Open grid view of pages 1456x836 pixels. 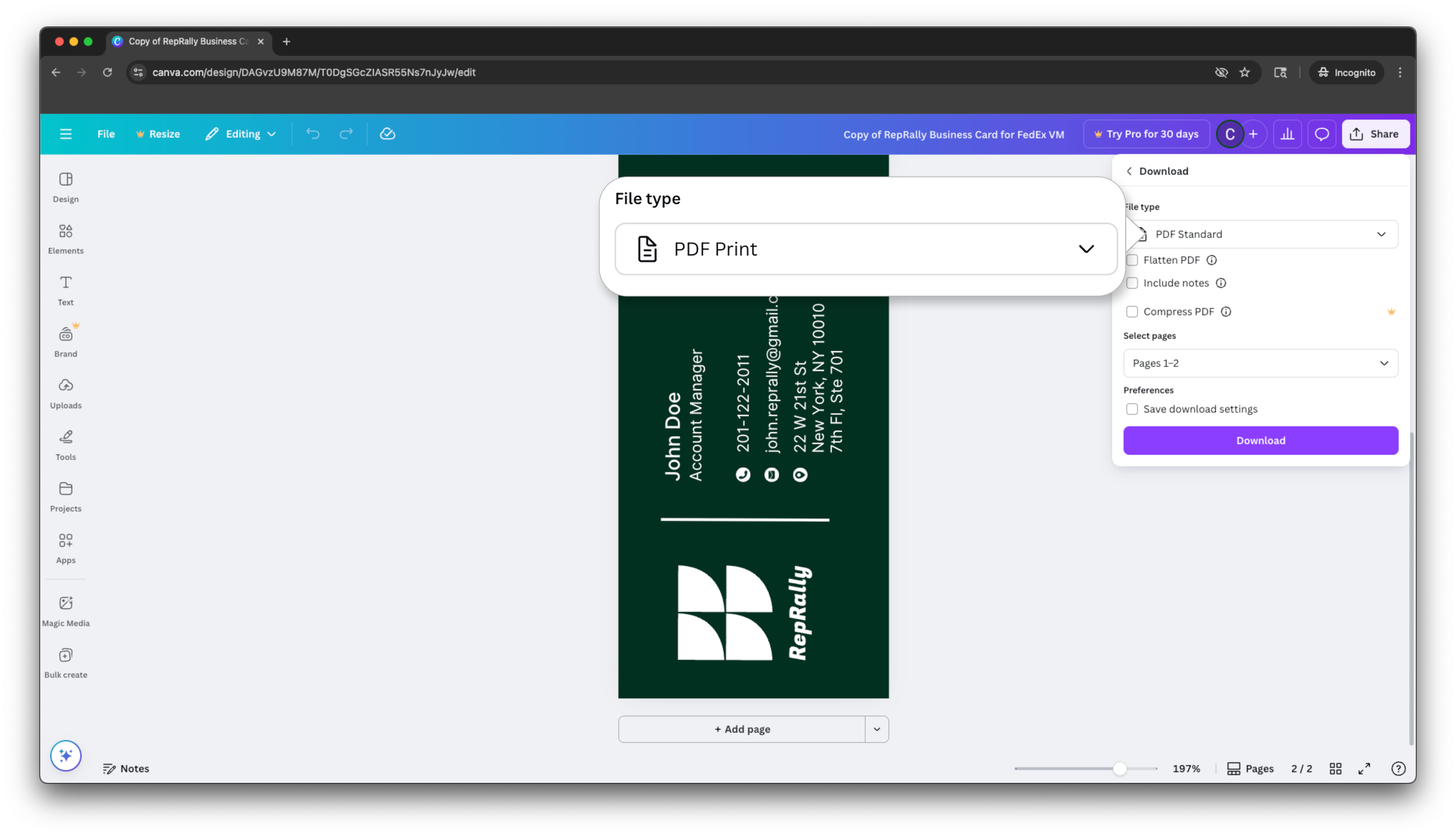tap(1335, 769)
